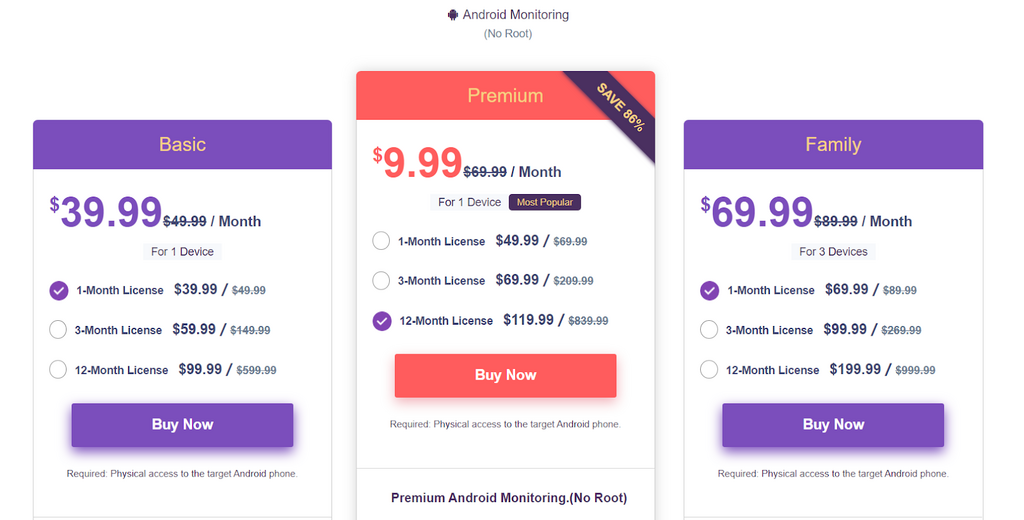Select Premium 1-Month License option
The width and height of the screenshot is (1024, 520).
pyautogui.click(x=381, y=241)
